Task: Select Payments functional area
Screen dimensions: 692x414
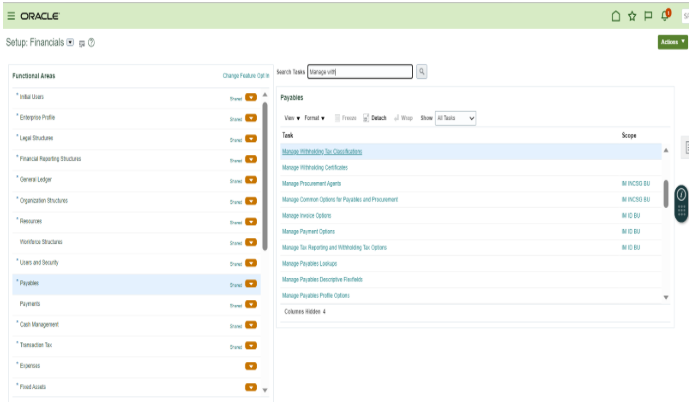Action: [30, 304]
